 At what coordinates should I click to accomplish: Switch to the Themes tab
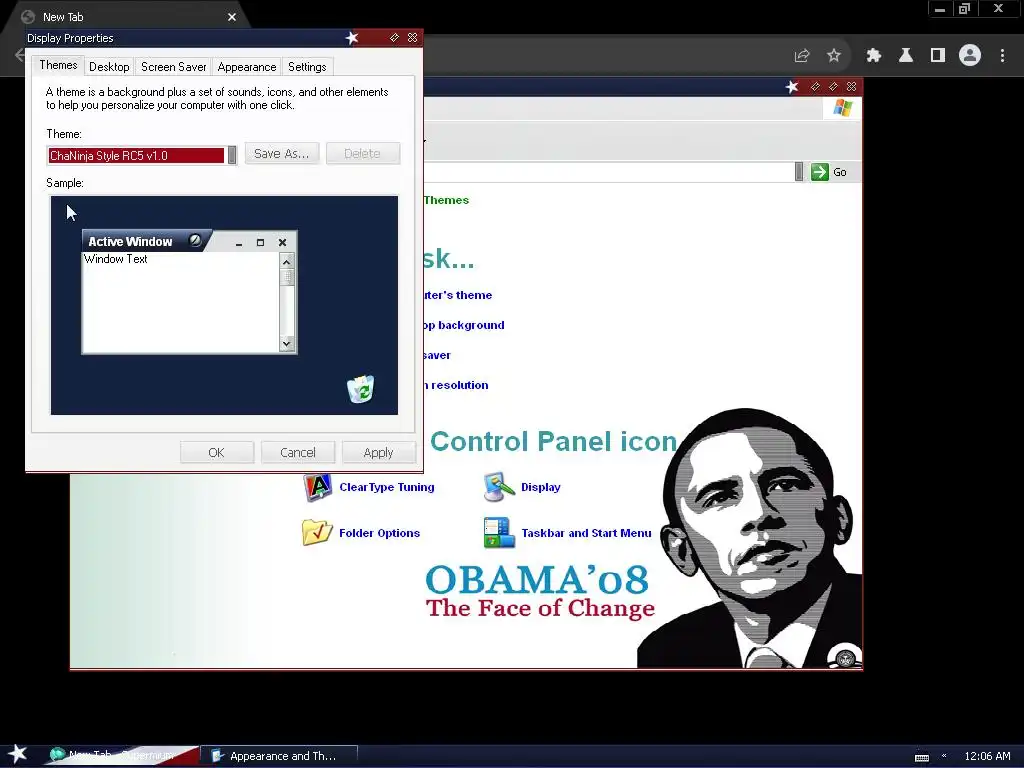[x=58, y=65]
